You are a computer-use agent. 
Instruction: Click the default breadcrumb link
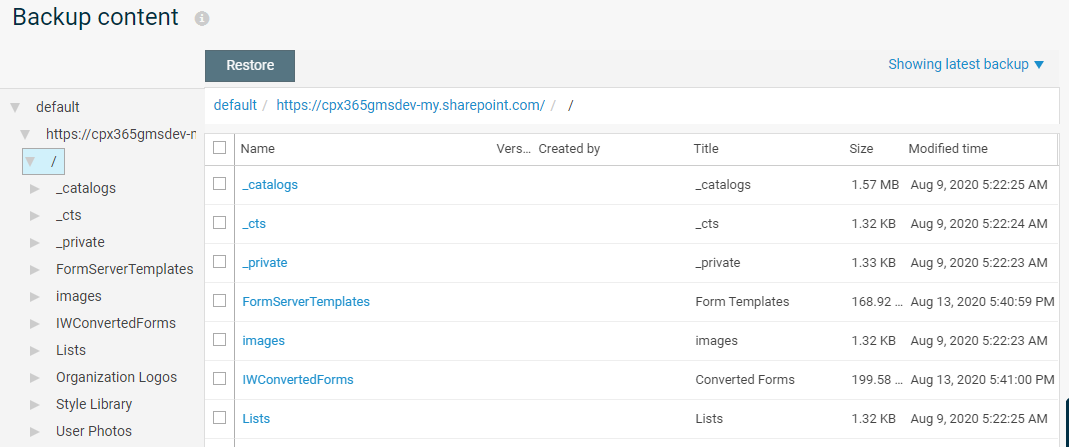tap(235, 105)
